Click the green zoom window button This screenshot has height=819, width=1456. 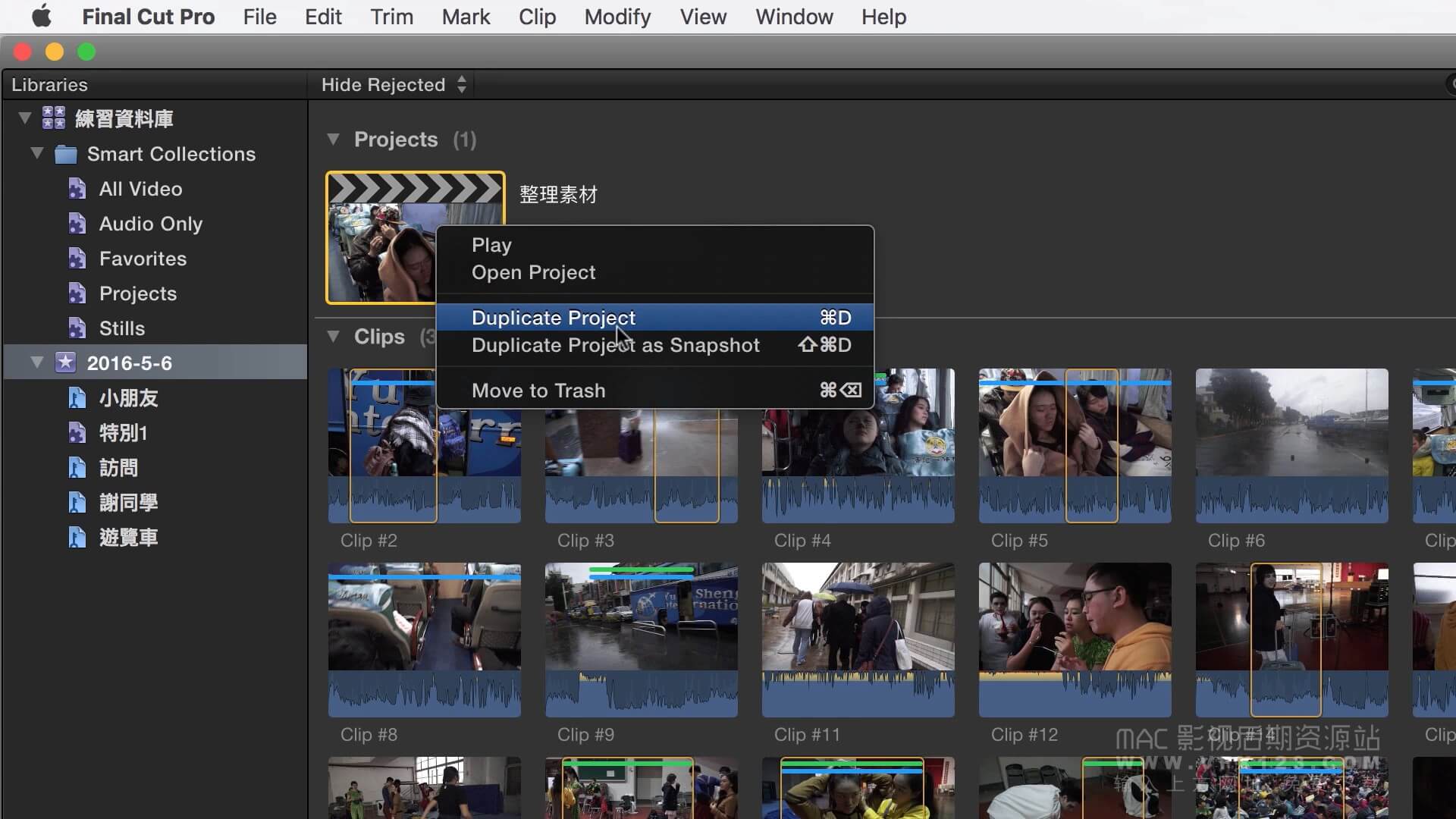point(86,52)
